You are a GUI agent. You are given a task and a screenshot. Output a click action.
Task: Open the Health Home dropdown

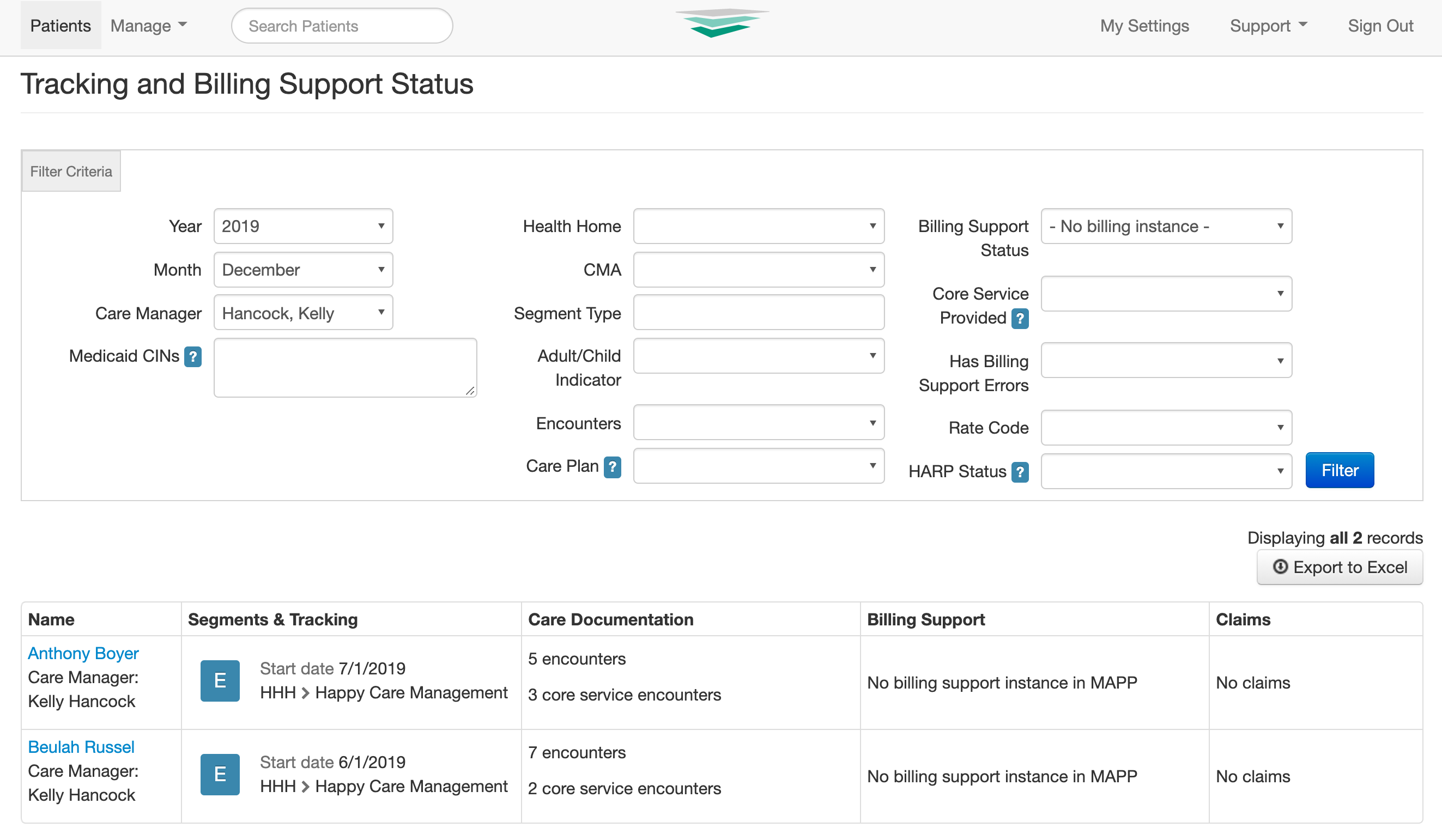pyautogui.click(x=759, y=227)
